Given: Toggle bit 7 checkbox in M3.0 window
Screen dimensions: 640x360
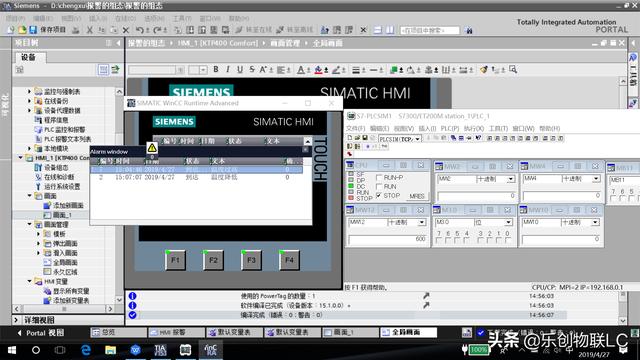Looking at the screenshot, I should 439,240.
